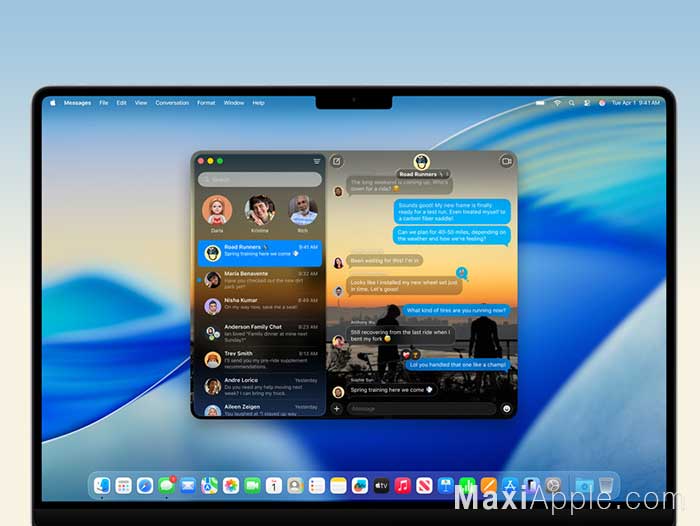The height and width of the screenshot is (526, 700).
Task: Click the message text input field
Action: tap(421, 409)
